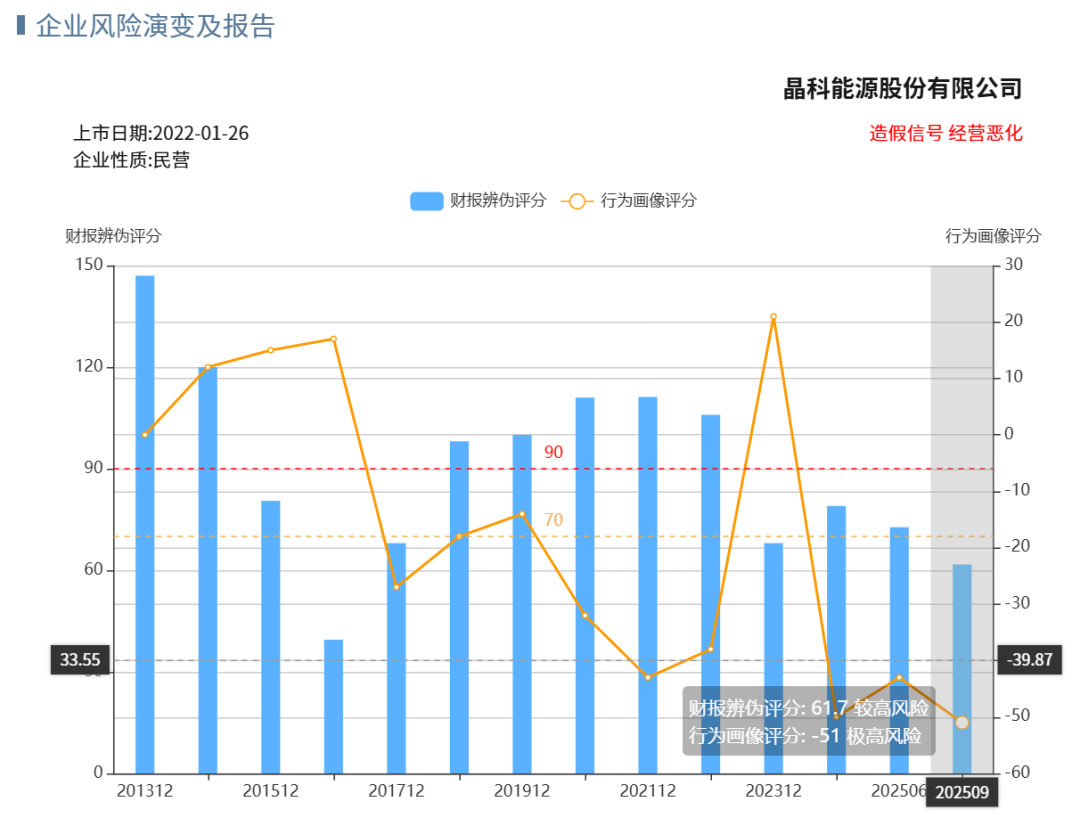This screenshot has height=818, width=1080.
Task: Click the left axis title 财报辨伪评分
Action: point(114,236)
